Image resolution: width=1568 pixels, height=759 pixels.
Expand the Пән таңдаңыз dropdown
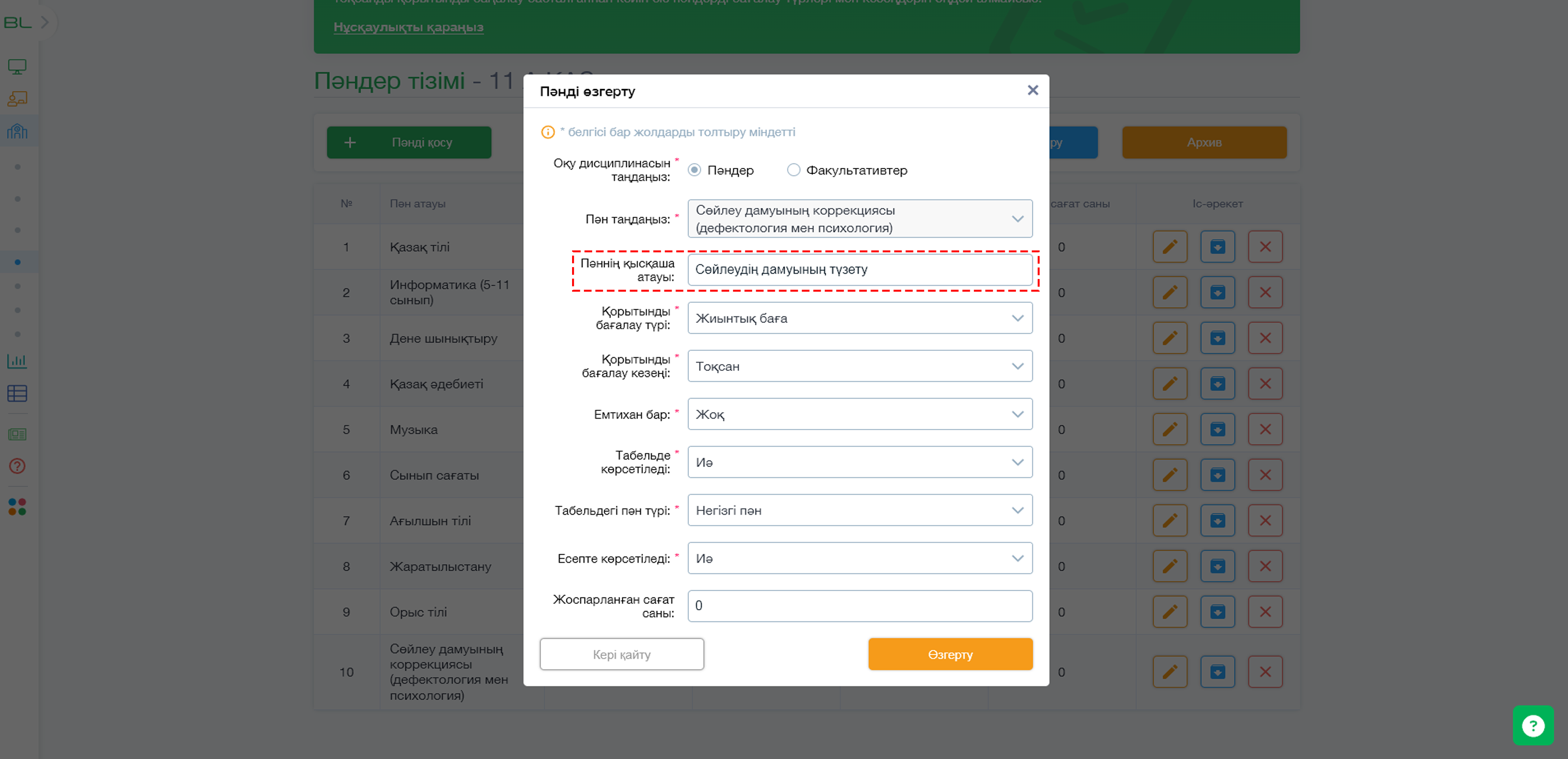coord(860,219)
